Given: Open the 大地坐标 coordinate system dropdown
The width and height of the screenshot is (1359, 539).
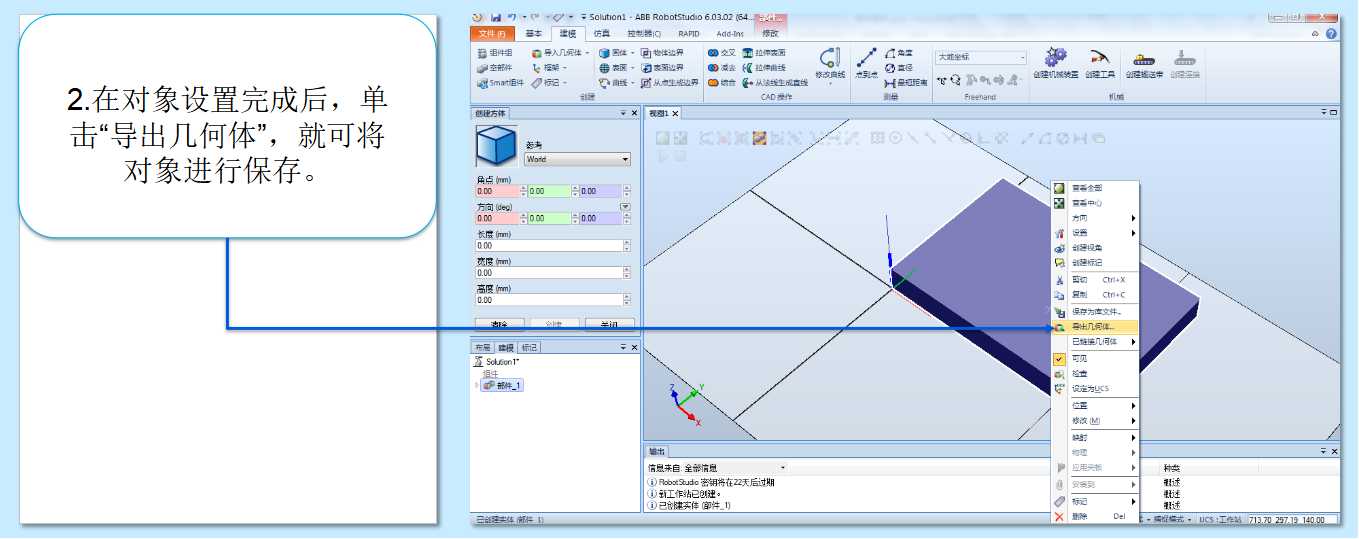Looking at the screenshot, I should [x=981, y=57].
